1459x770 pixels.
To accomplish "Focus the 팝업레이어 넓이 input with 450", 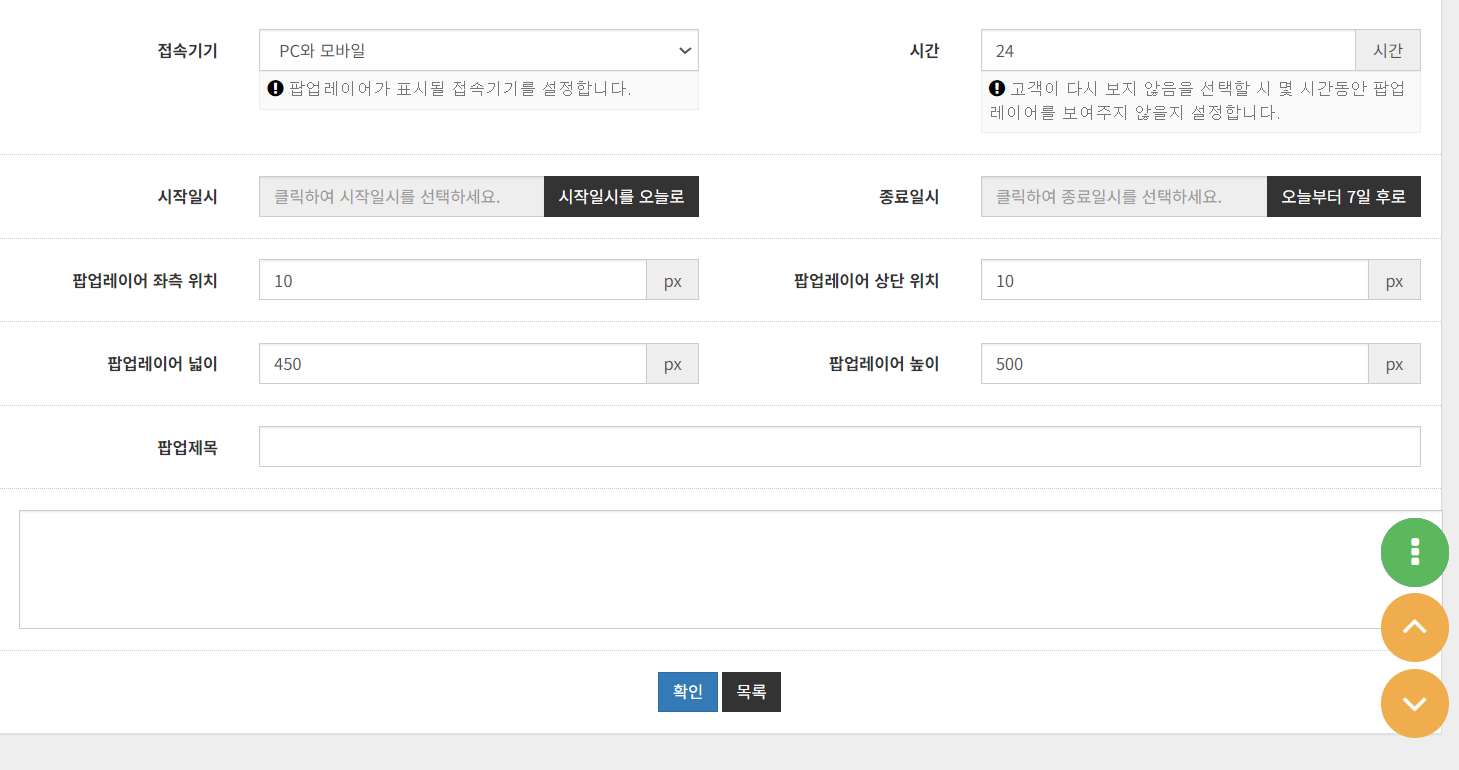I will coord(453,364).
